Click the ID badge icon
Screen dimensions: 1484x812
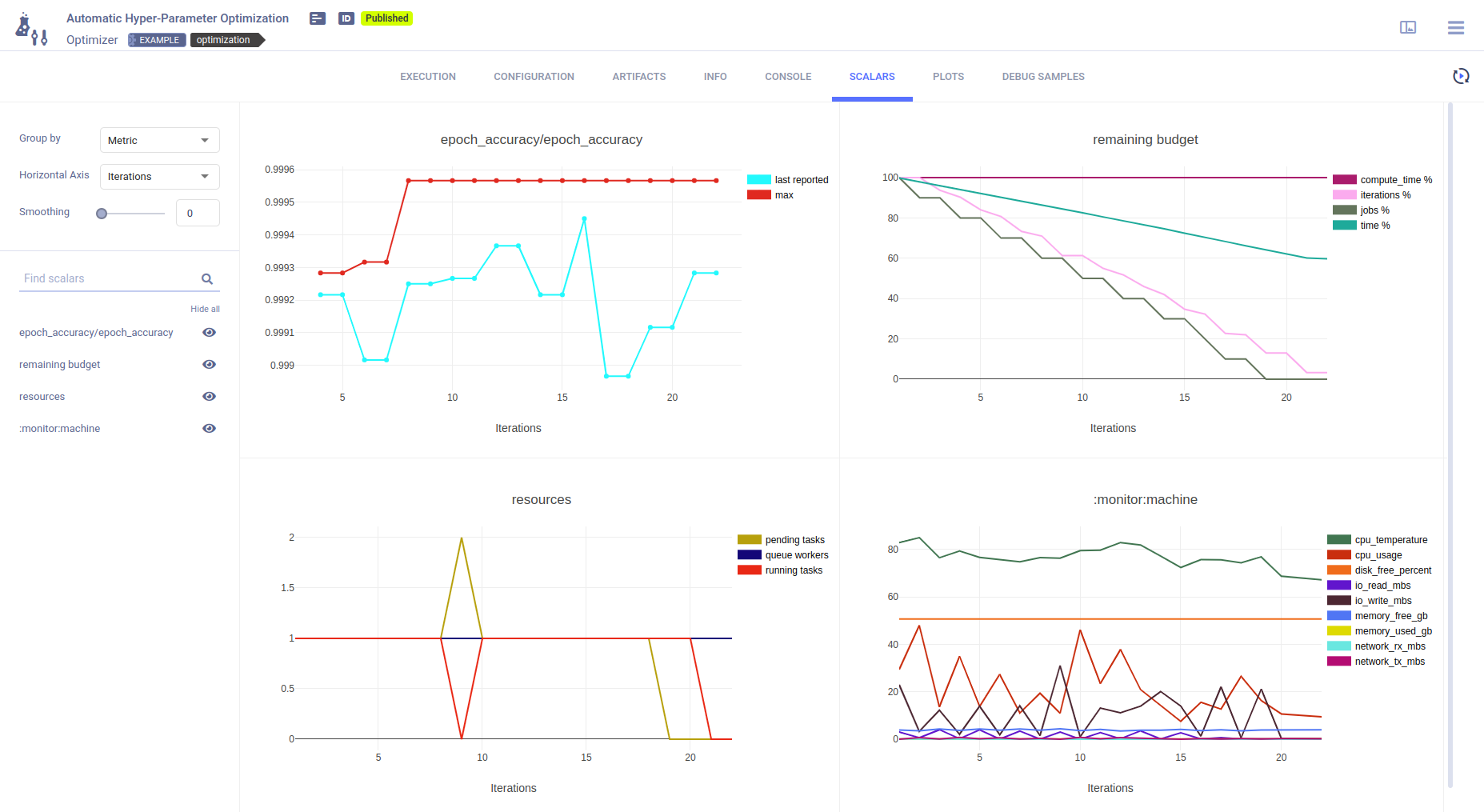point(346,18)
